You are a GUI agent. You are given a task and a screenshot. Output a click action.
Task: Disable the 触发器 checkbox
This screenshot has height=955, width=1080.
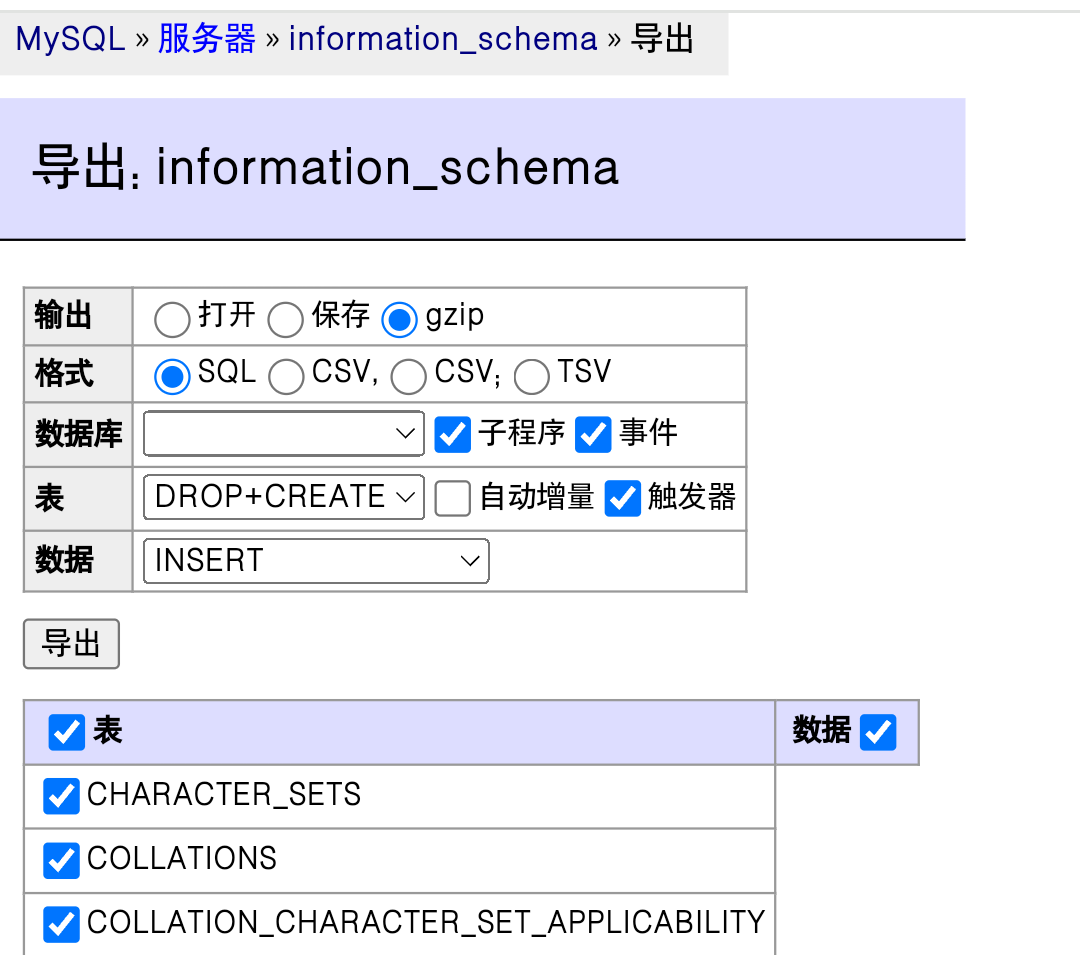tap(622, 498)
